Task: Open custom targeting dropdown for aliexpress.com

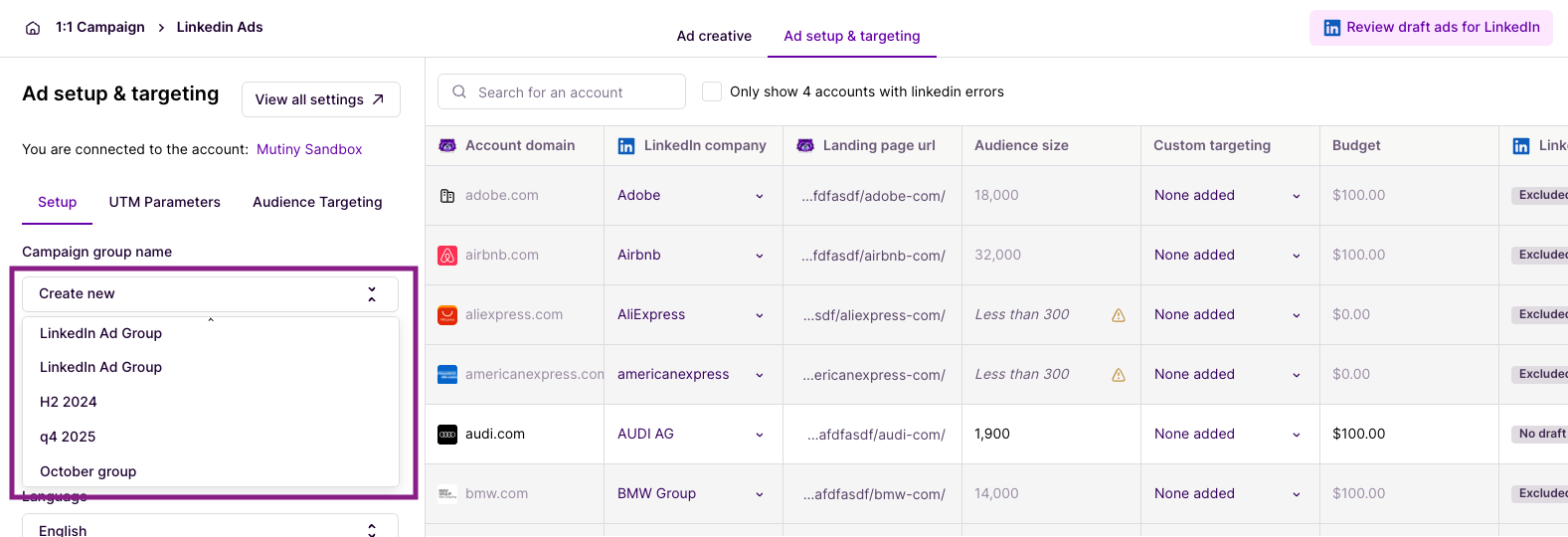Action: tap(1229, 315)
